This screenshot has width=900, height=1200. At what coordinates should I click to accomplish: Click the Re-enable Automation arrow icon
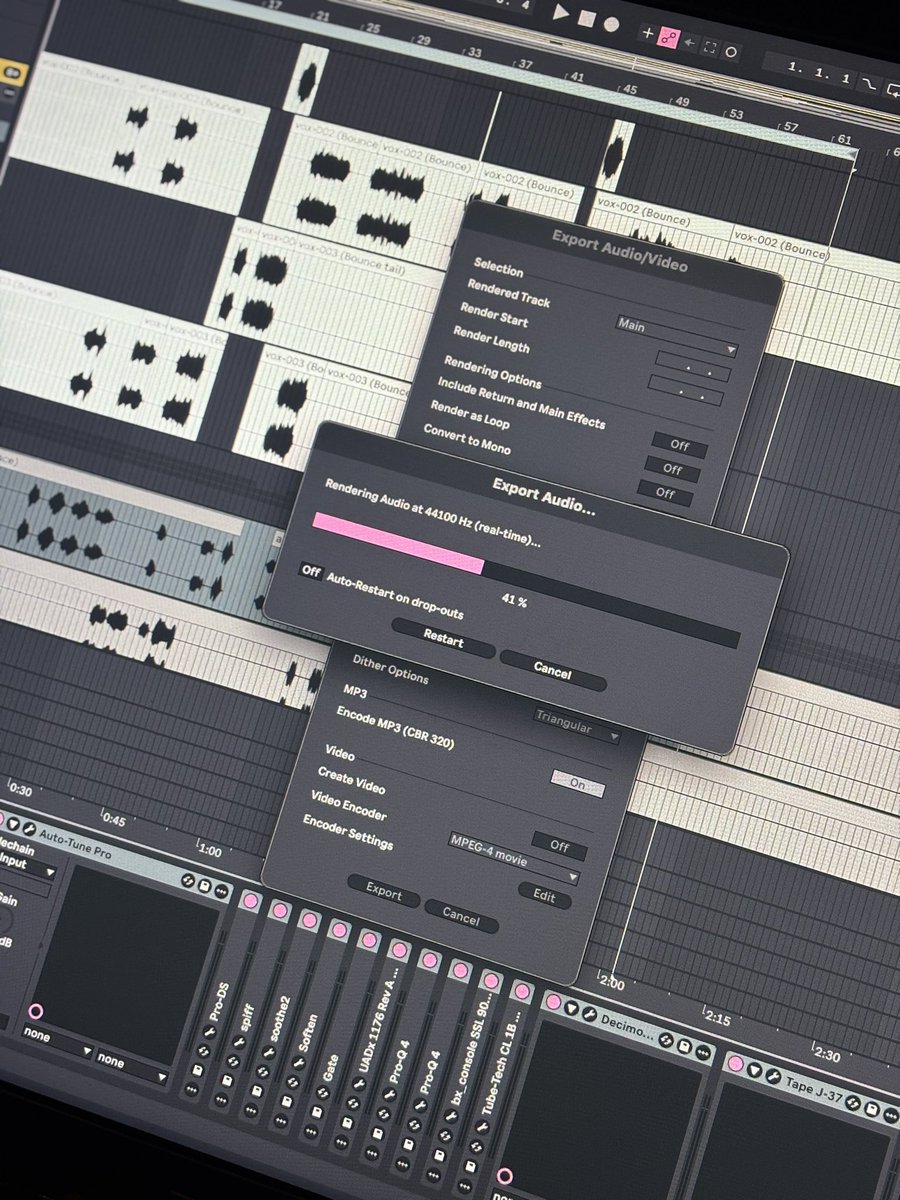click(x=689, y=42)
